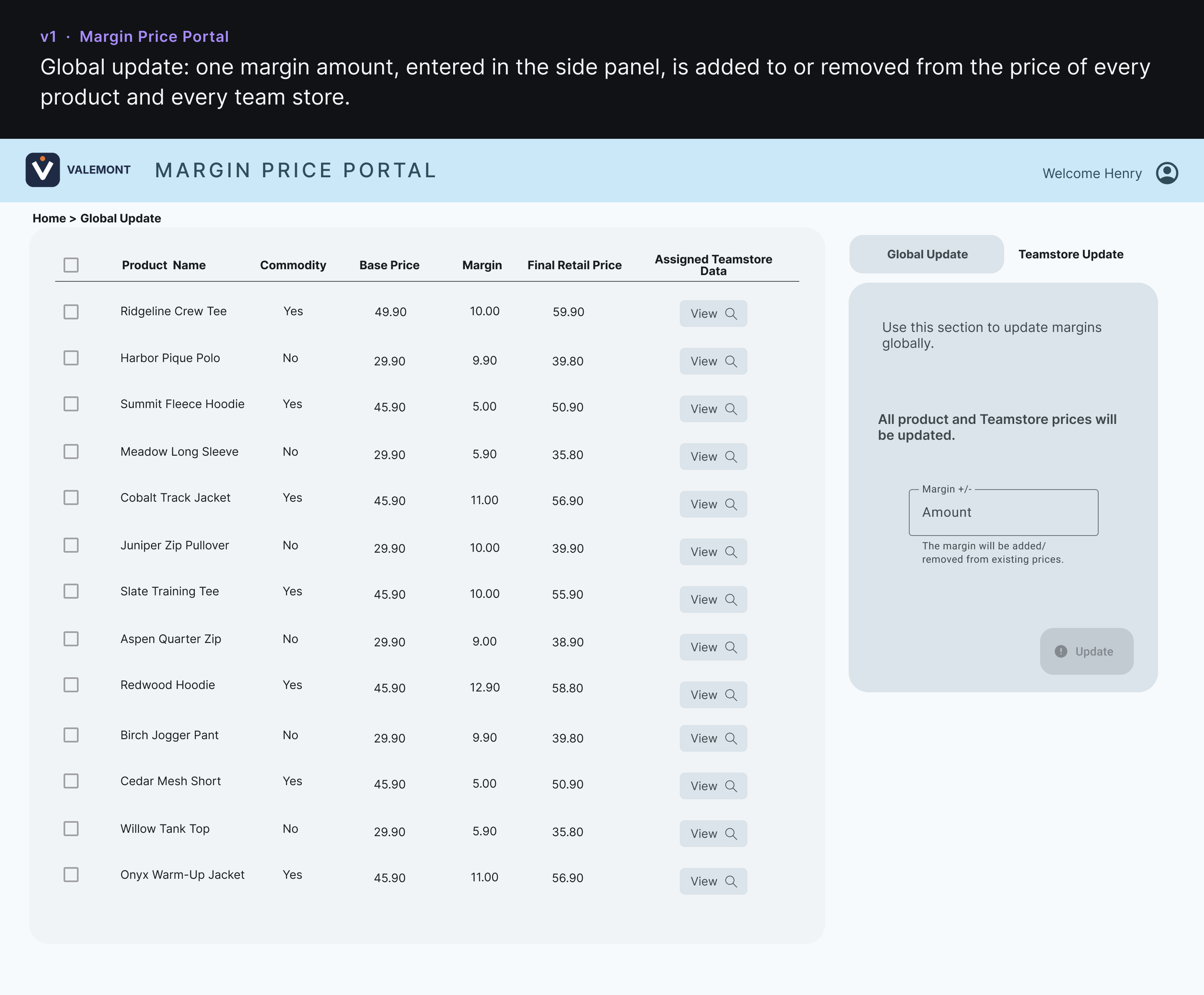View teamstore data for Ridgeline Crew Tee
Screen dimensions: 1204x995
coord(714,314)
